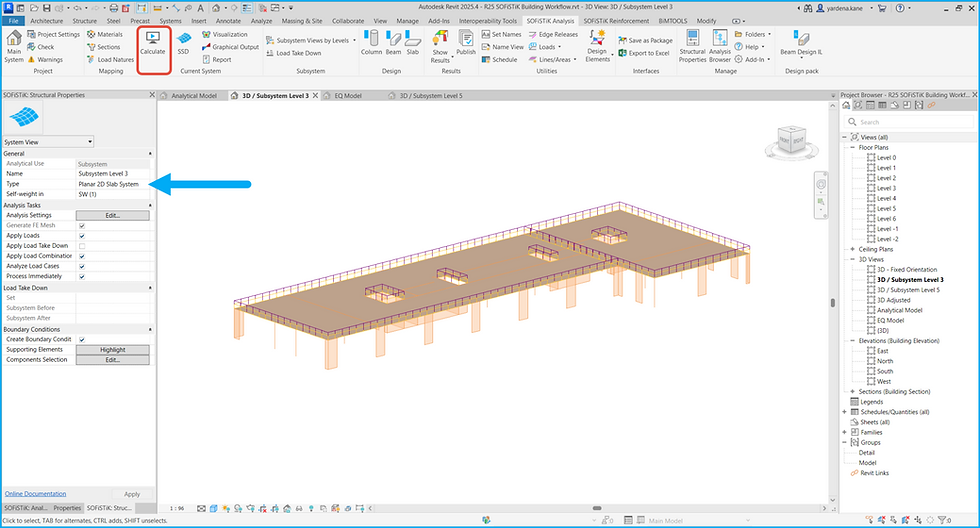The height and width of the screenshot is (528, 980).
Task: Click the Project Browser search field
Action: point(908,122)
